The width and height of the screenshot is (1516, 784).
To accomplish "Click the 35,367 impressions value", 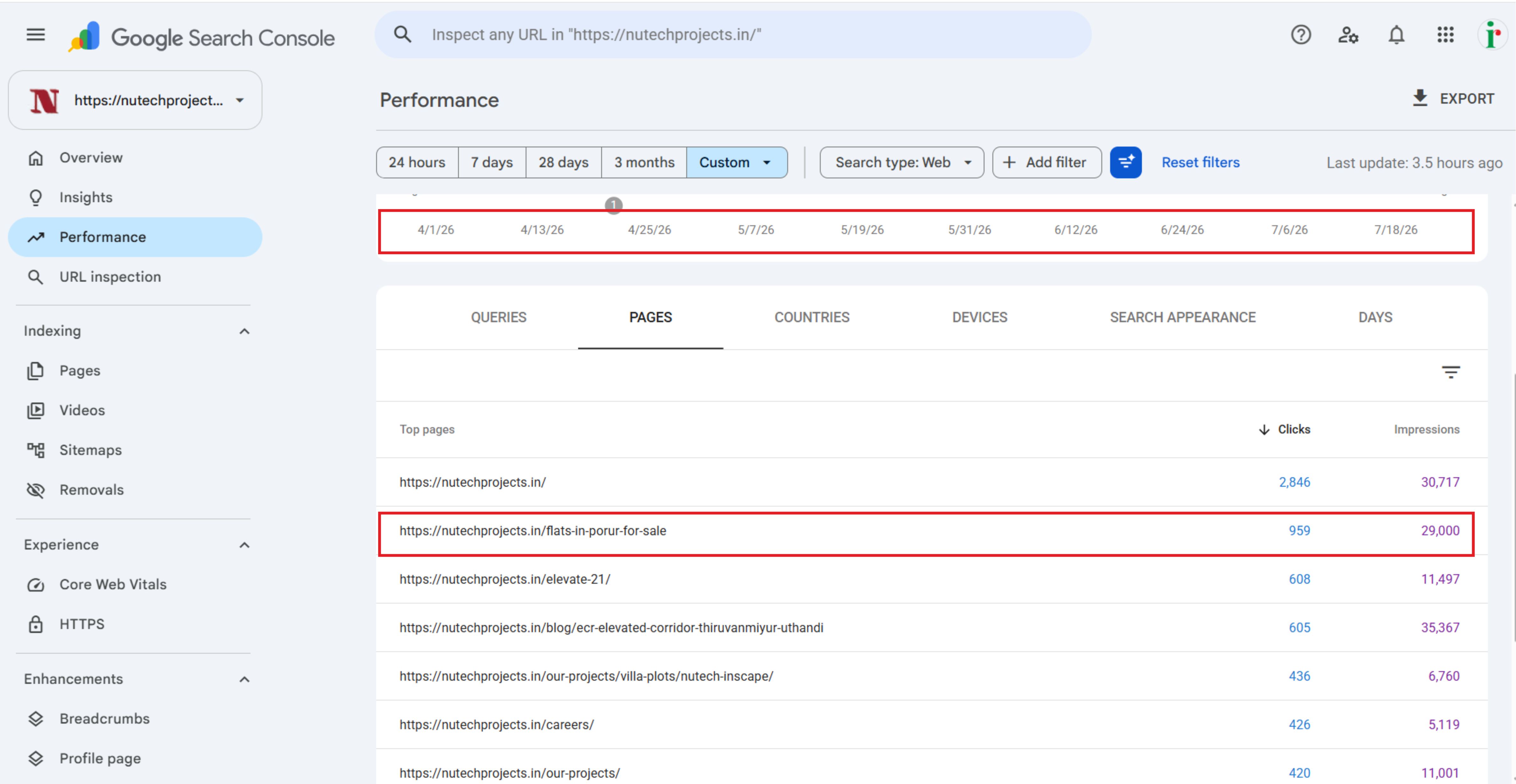I will click(x=1440, y=628).
